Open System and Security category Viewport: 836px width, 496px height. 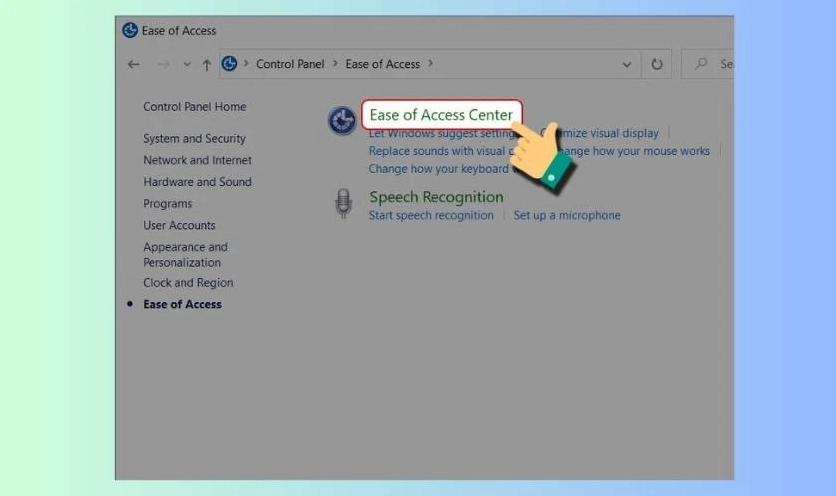(194, 139)
